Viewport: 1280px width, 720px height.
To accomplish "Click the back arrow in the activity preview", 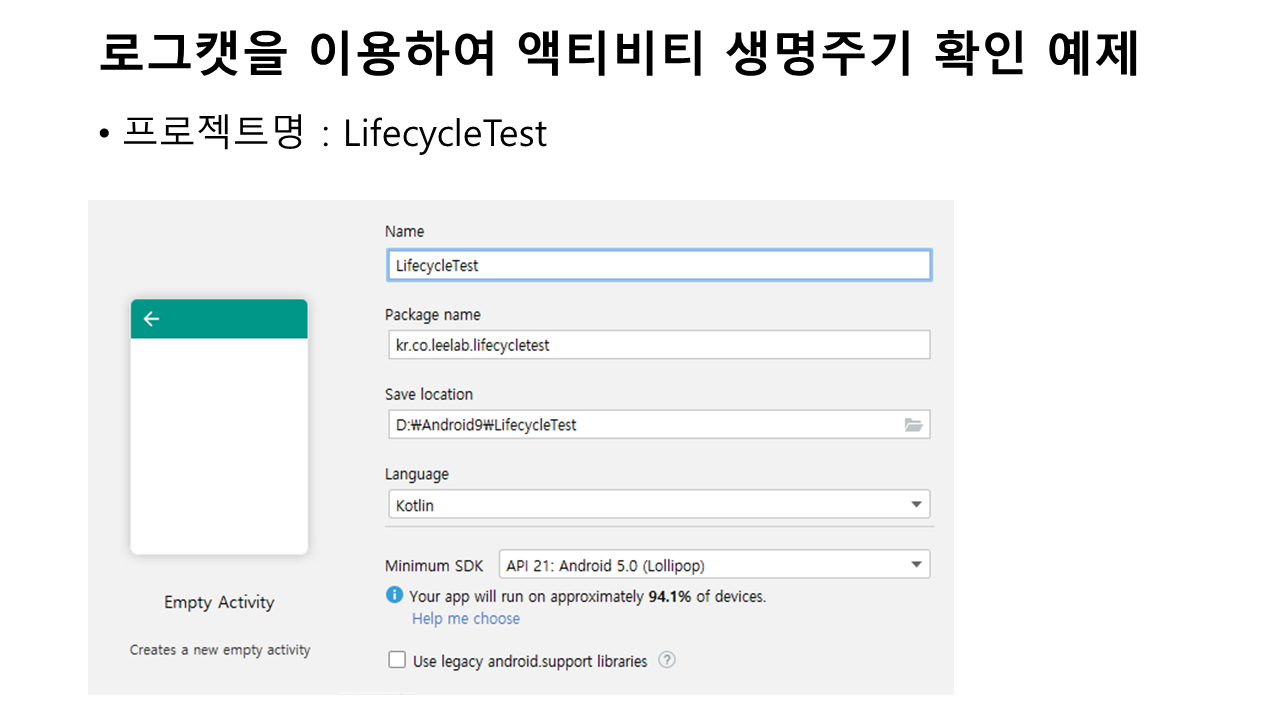I will pos(151,319).
